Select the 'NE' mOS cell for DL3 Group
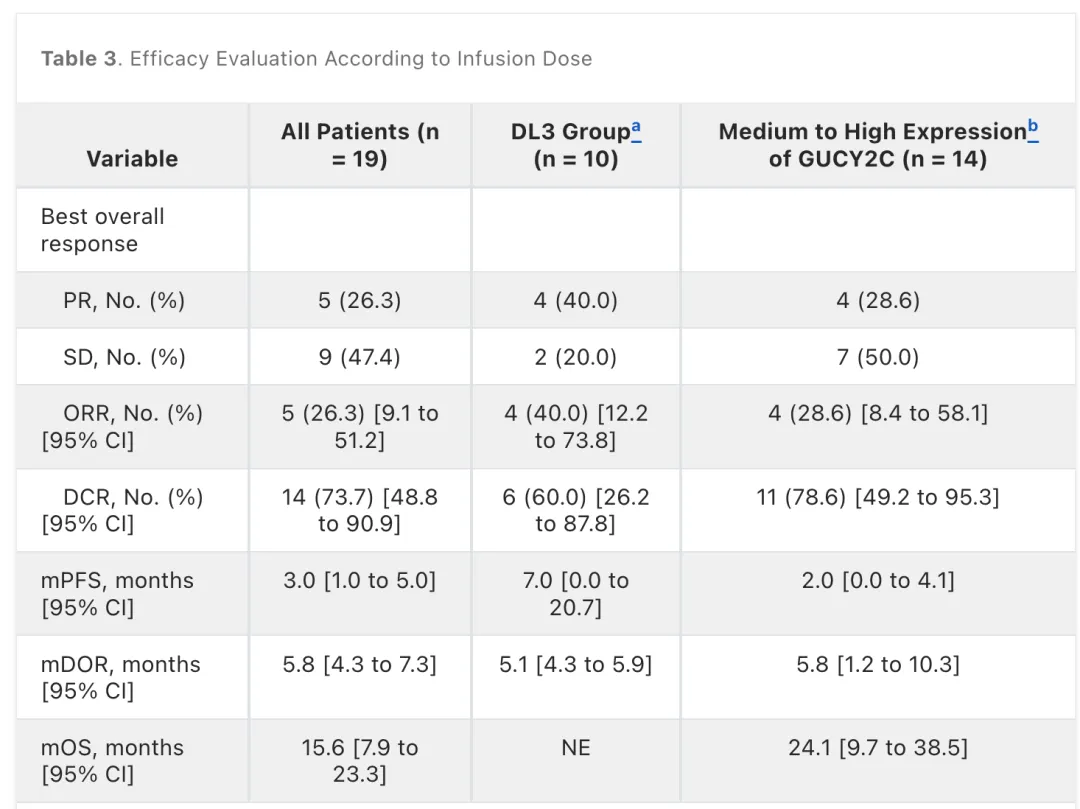The height and width of the screenshot is (809, 1080). (576, 748)
